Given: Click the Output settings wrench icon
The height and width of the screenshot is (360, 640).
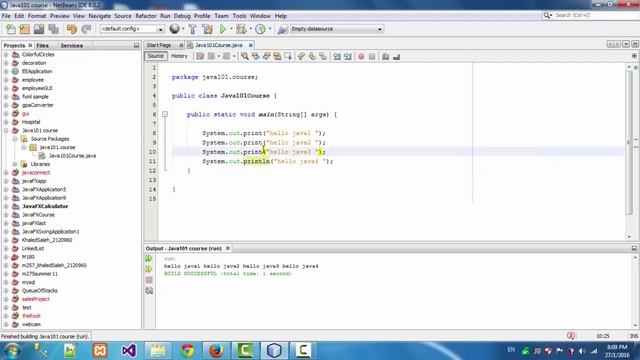Looking at the screenshot, I should point(149,291).
